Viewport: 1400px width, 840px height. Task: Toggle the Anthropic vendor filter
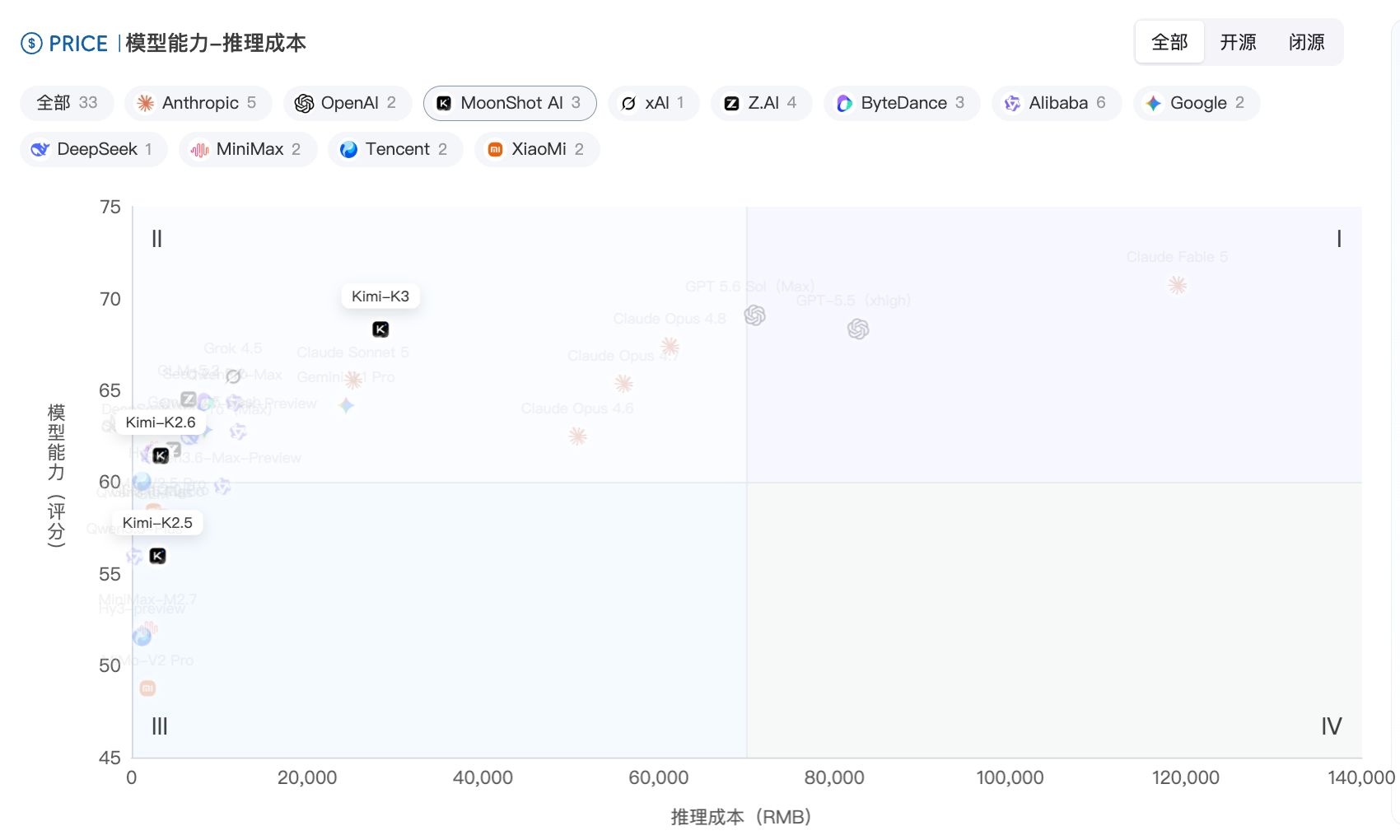coord(198,103)
